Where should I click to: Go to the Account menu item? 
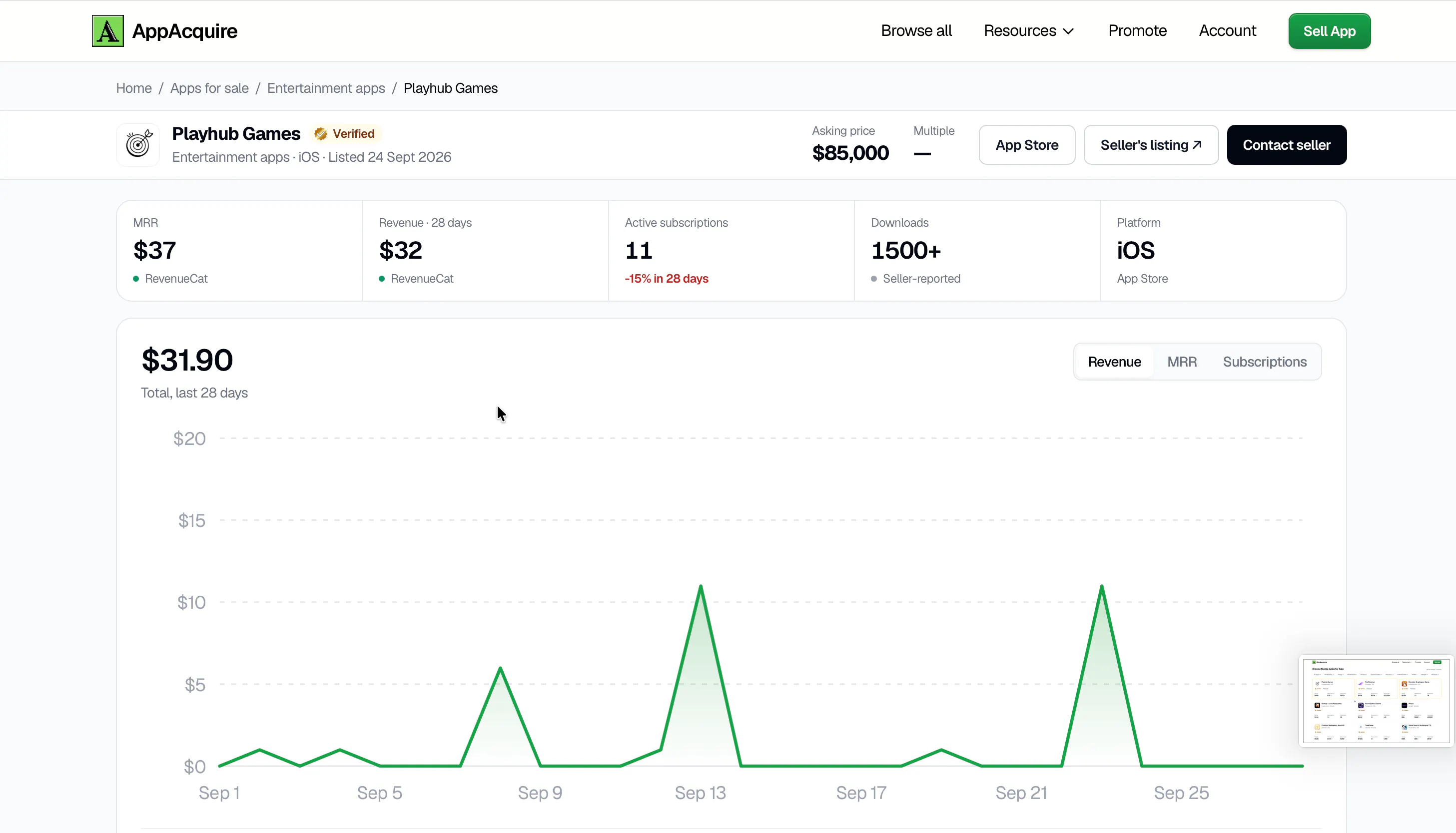click(x=1227, y=31)
